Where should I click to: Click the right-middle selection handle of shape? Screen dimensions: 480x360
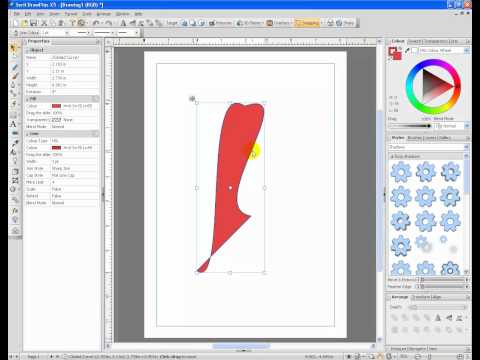point(265,188)
